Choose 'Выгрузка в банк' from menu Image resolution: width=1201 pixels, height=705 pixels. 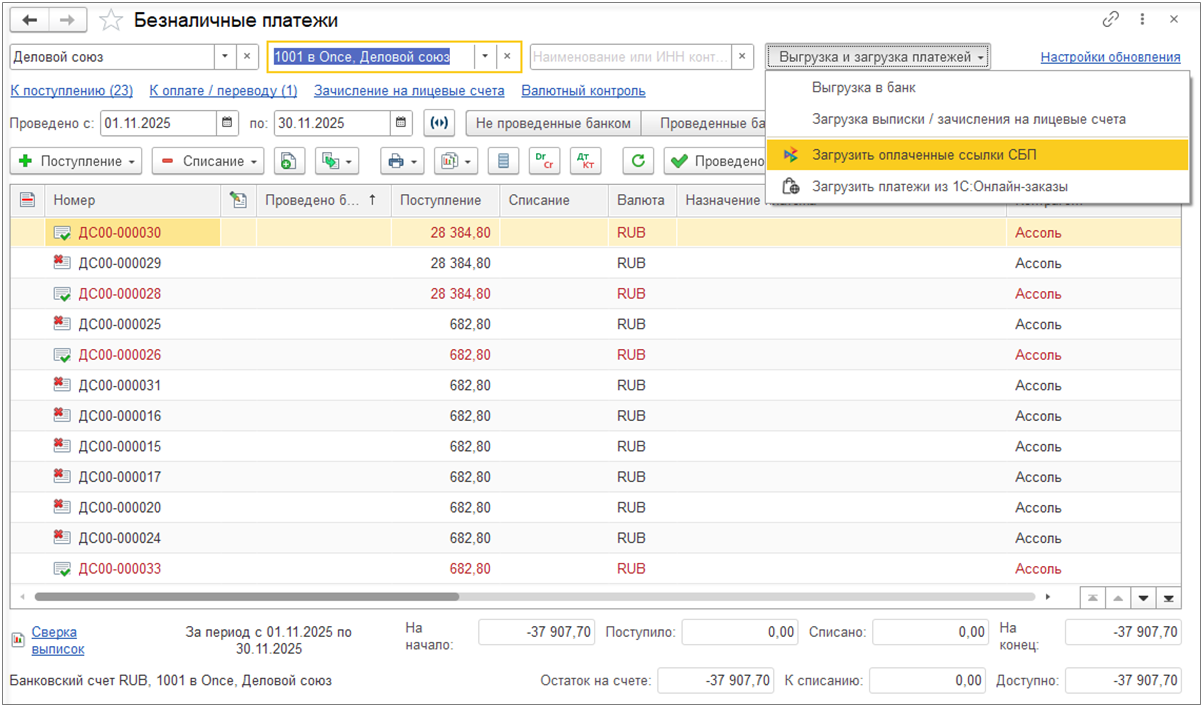click(x=864, y=88)
